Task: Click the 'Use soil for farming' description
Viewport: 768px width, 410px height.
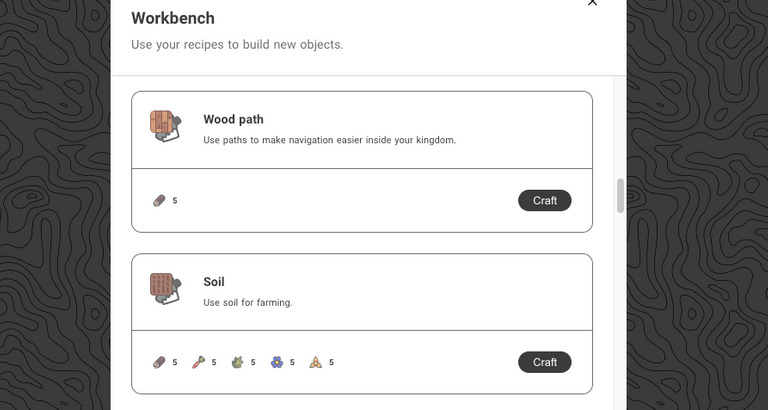Action: 248,303
